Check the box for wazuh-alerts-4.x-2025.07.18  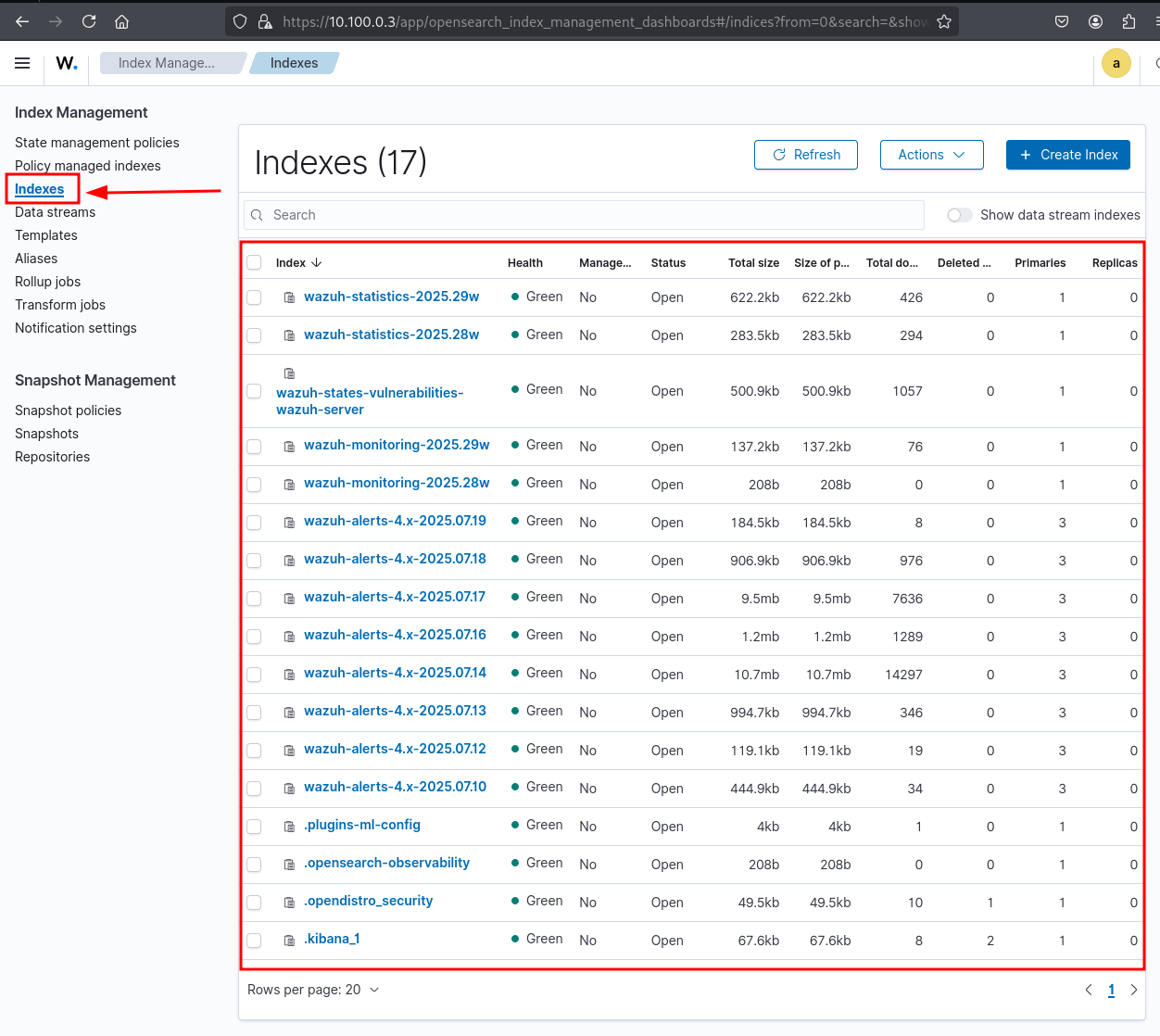click(254, 561)
